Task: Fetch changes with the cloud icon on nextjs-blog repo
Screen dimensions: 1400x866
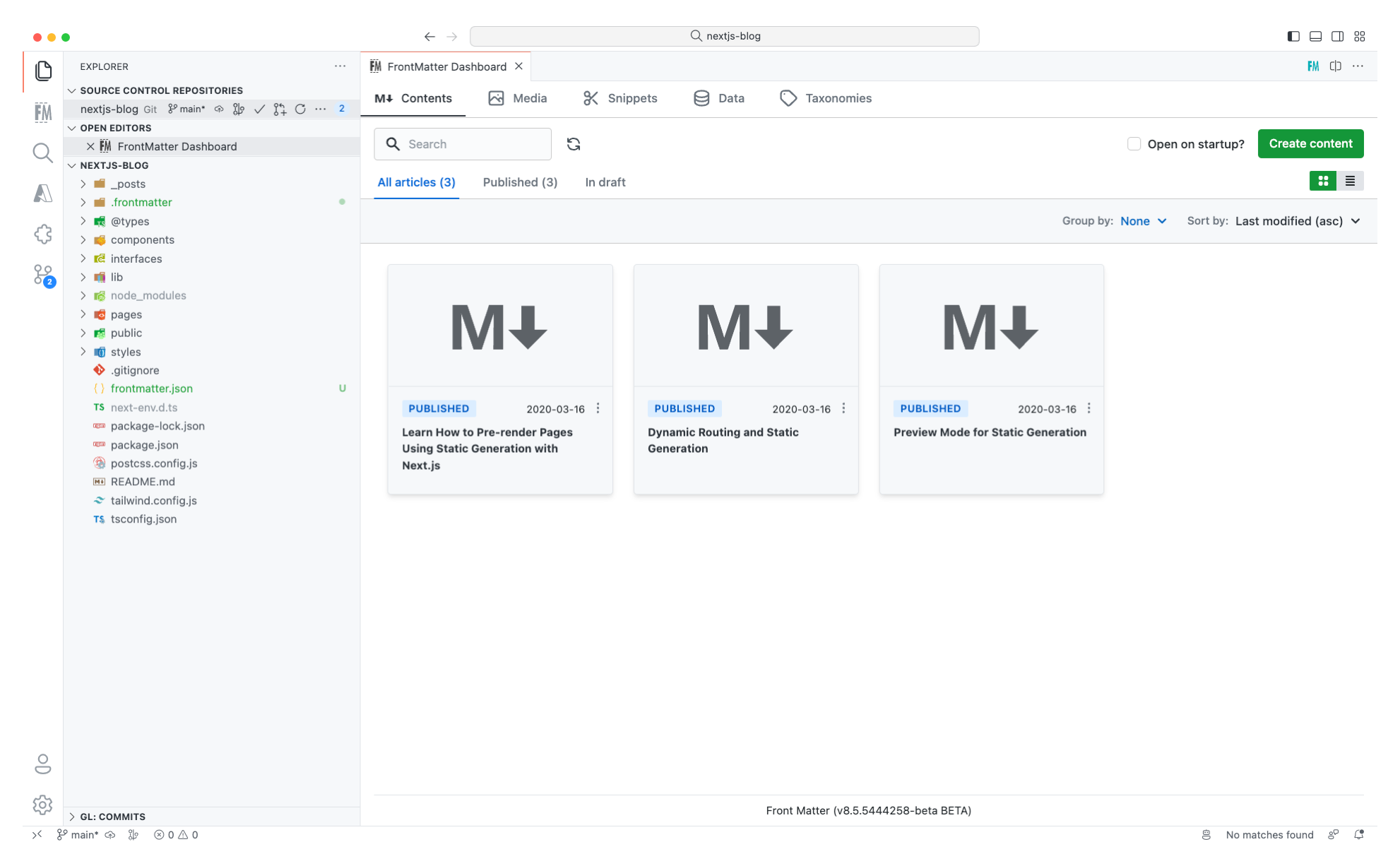Action: click(x=218, y=109)
